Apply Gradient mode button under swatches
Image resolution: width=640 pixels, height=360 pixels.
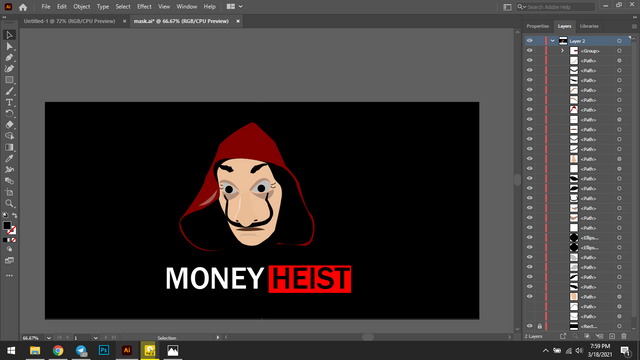[9, 240]
